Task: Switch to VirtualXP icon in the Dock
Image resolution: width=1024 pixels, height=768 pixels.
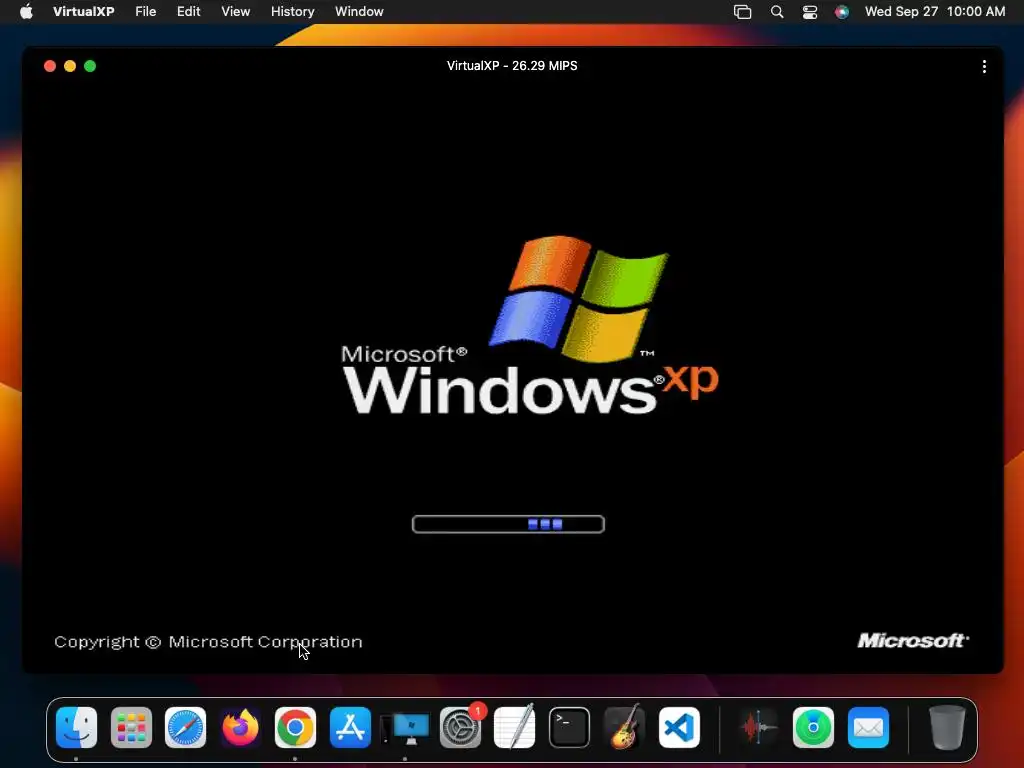Action: pos(405,729)
